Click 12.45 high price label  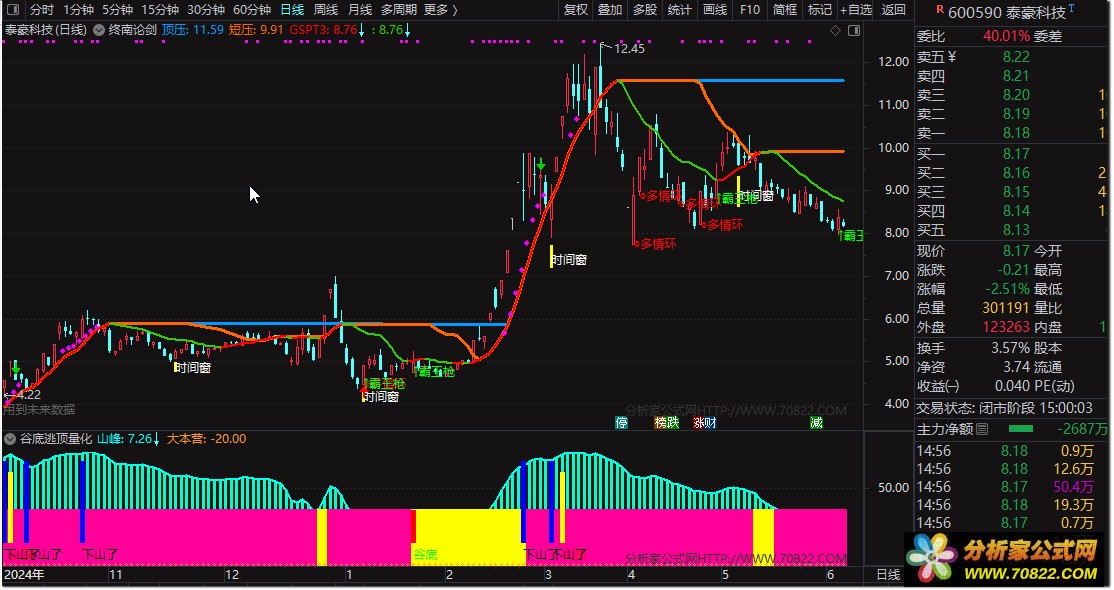pos(629,48)
